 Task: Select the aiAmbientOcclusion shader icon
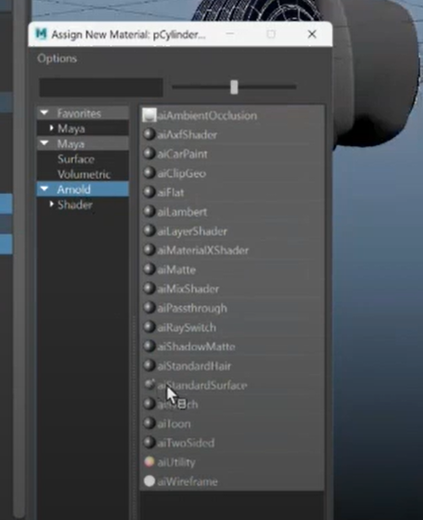click(x=149, y=115)
